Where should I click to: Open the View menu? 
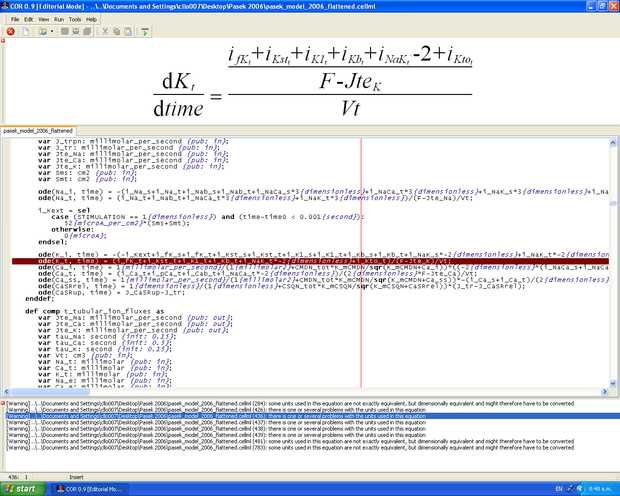click(x=43, y=19)
